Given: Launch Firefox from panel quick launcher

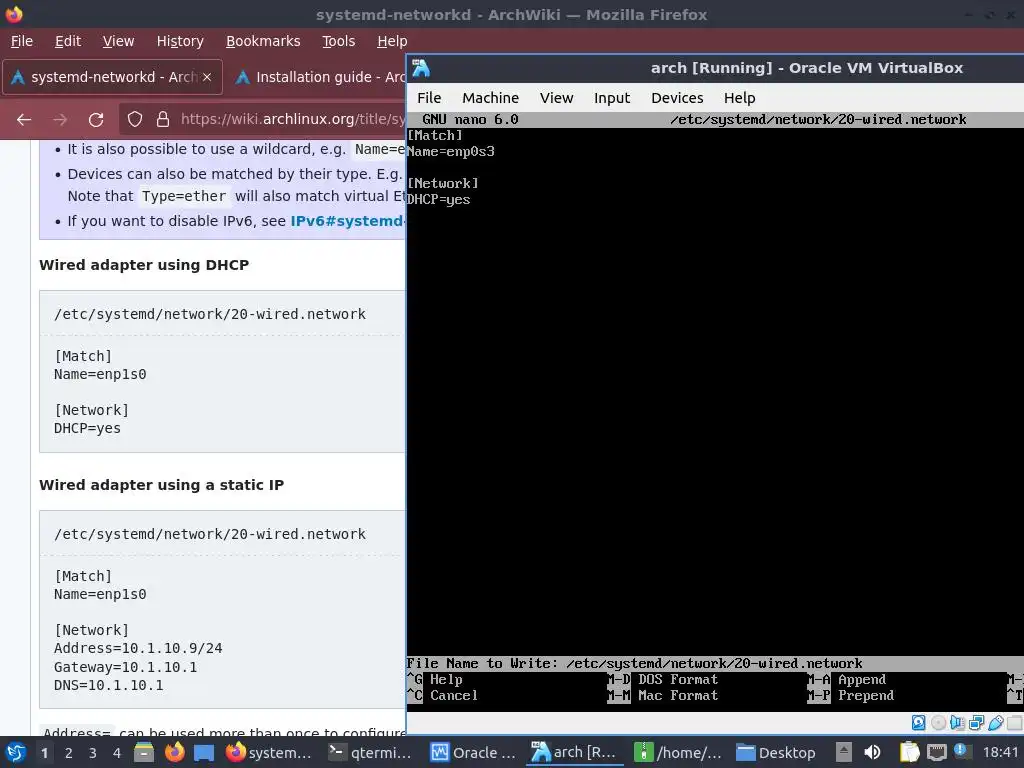Looking at the screenshot, I should 174,752.
